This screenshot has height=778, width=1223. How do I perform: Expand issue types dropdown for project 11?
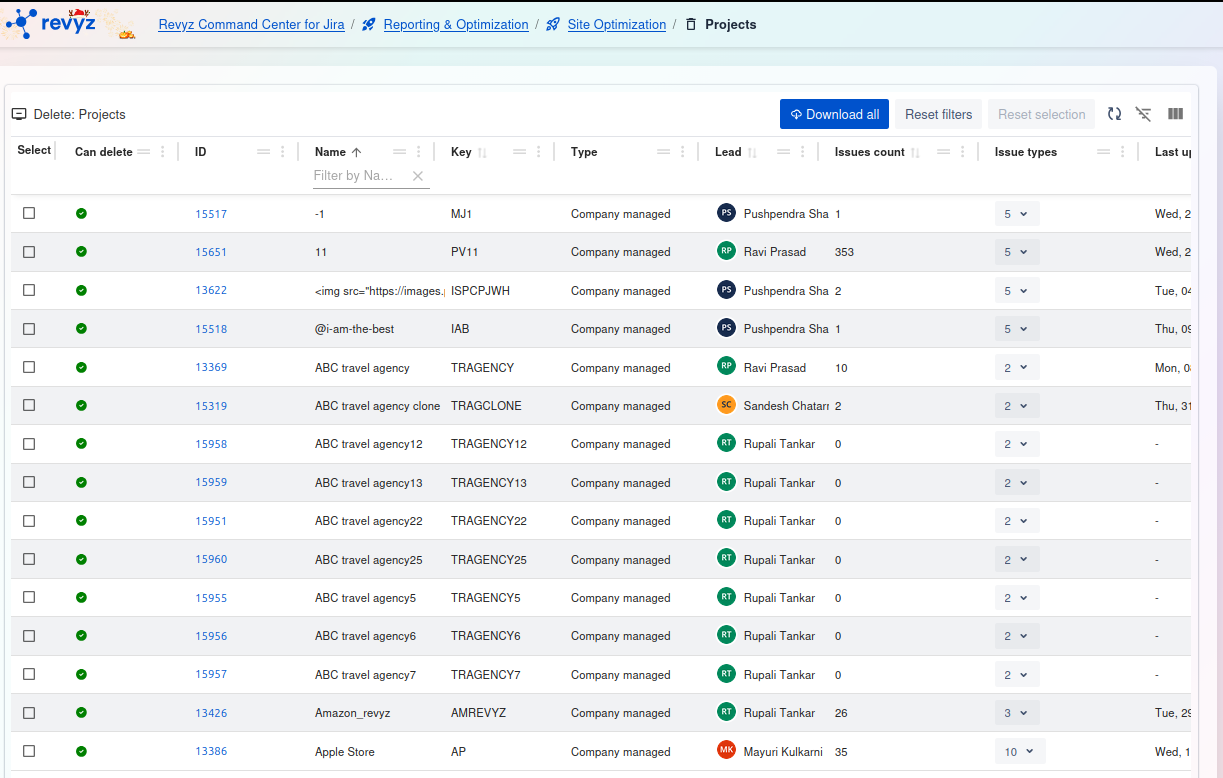coord(1016,252)
